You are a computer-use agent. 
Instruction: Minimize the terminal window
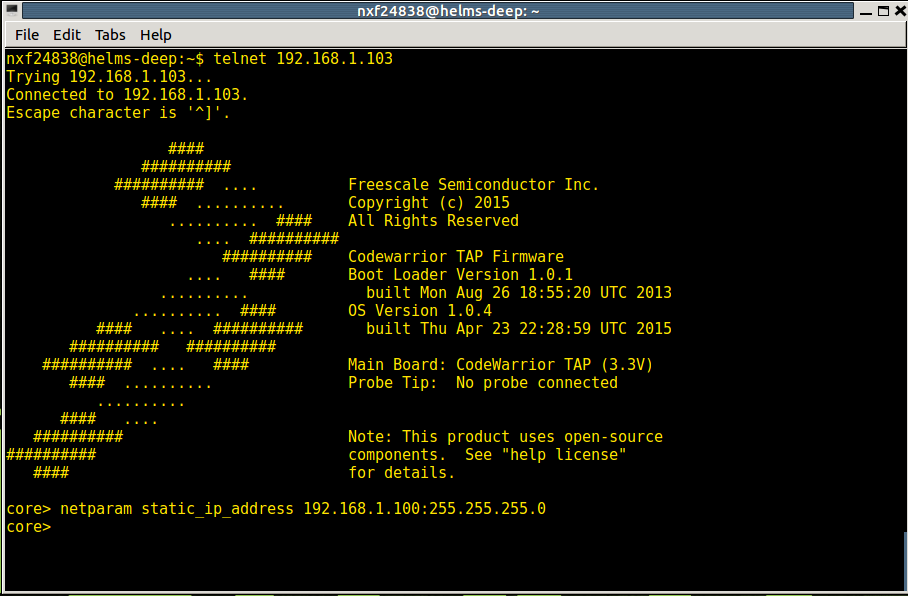tap(866, 11)
